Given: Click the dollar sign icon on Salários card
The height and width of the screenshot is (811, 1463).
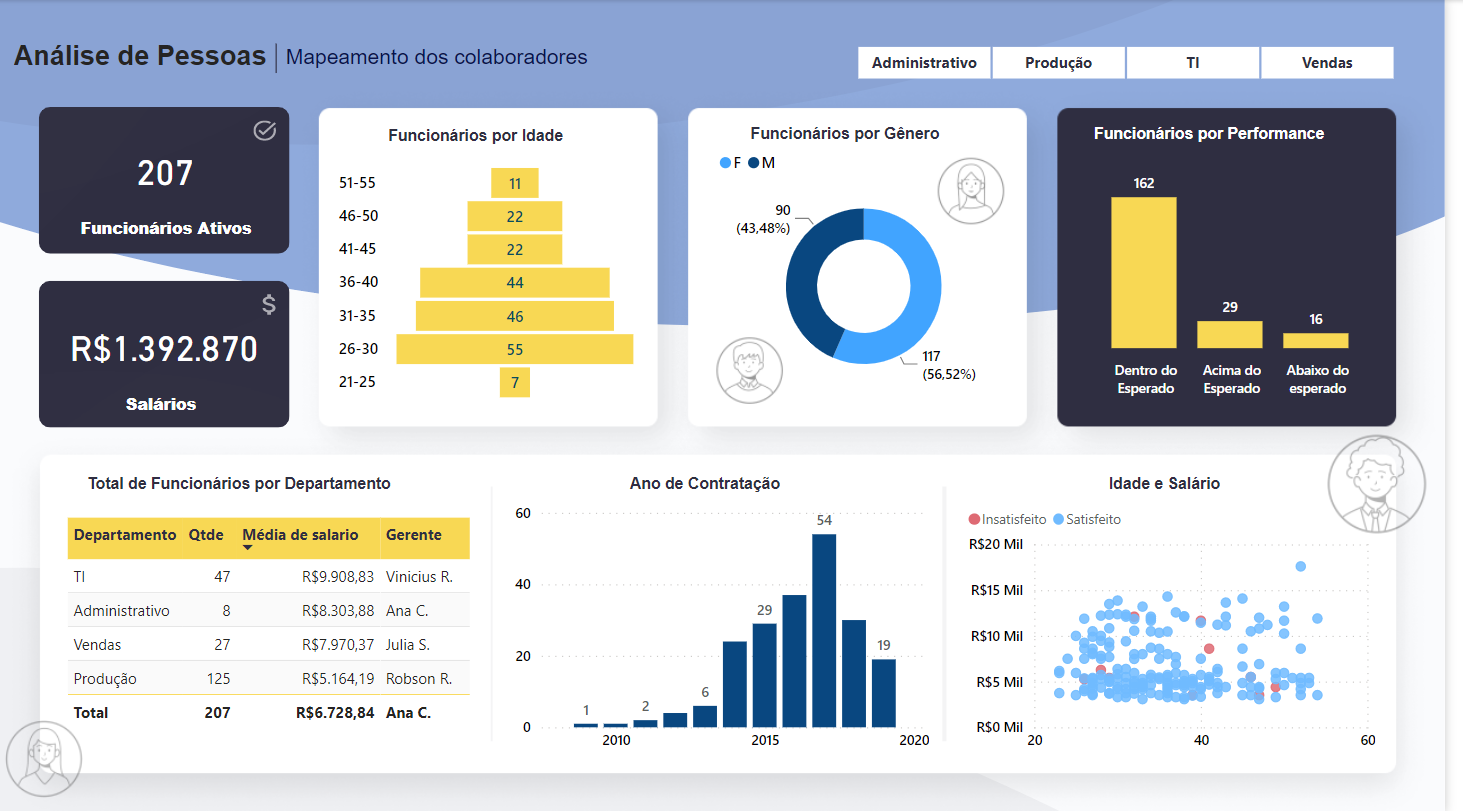Looking at the screenshot, I should tap(269, 305).
